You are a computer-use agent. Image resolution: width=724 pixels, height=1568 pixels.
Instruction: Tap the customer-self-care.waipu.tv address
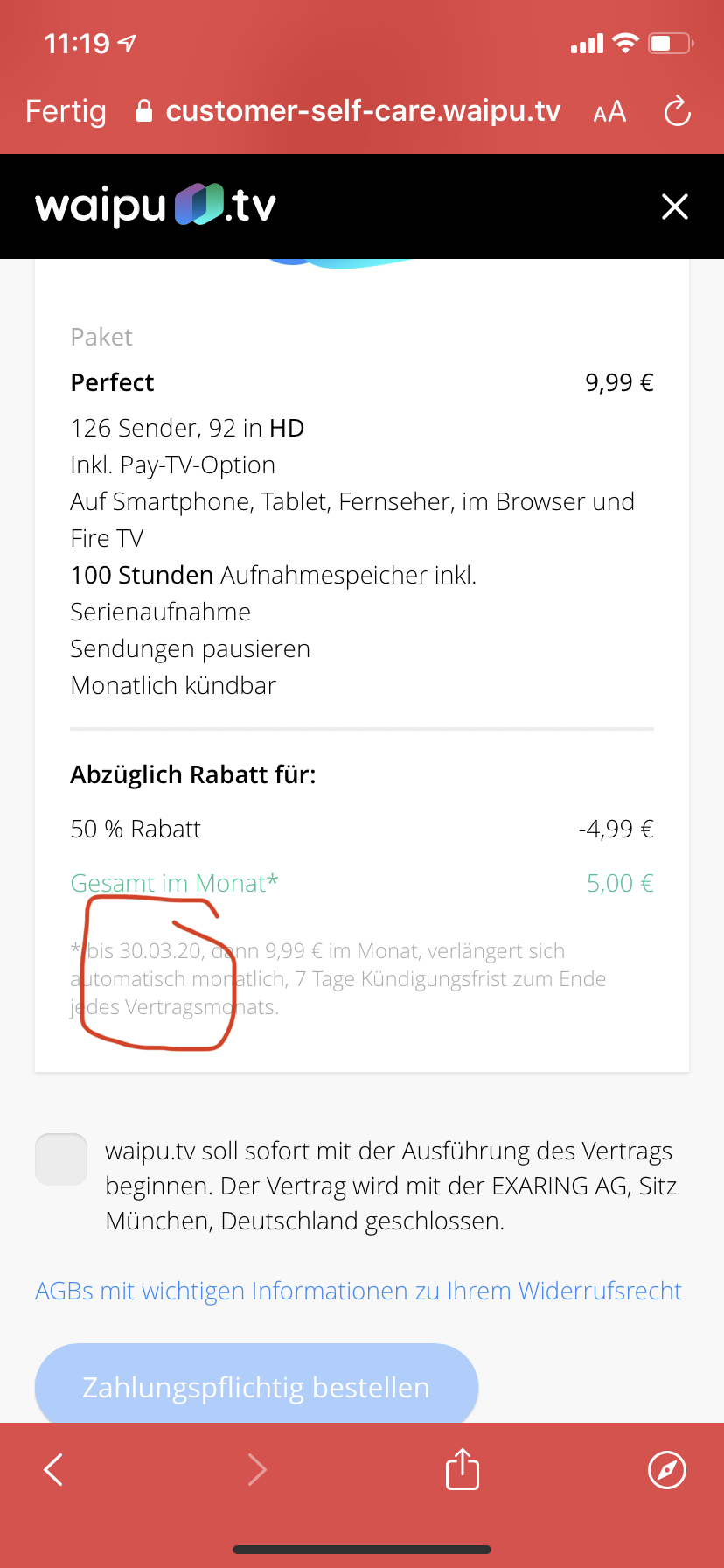click(x=363, y=111)
